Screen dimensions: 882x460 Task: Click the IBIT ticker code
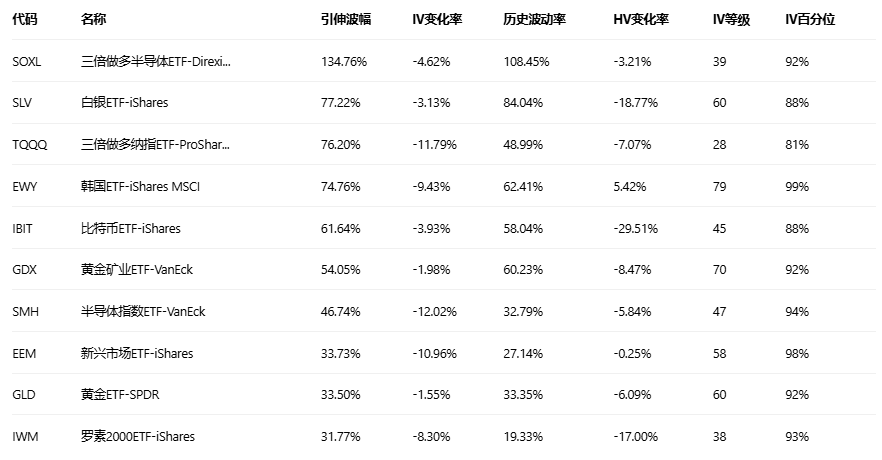(x=23, y=228)
